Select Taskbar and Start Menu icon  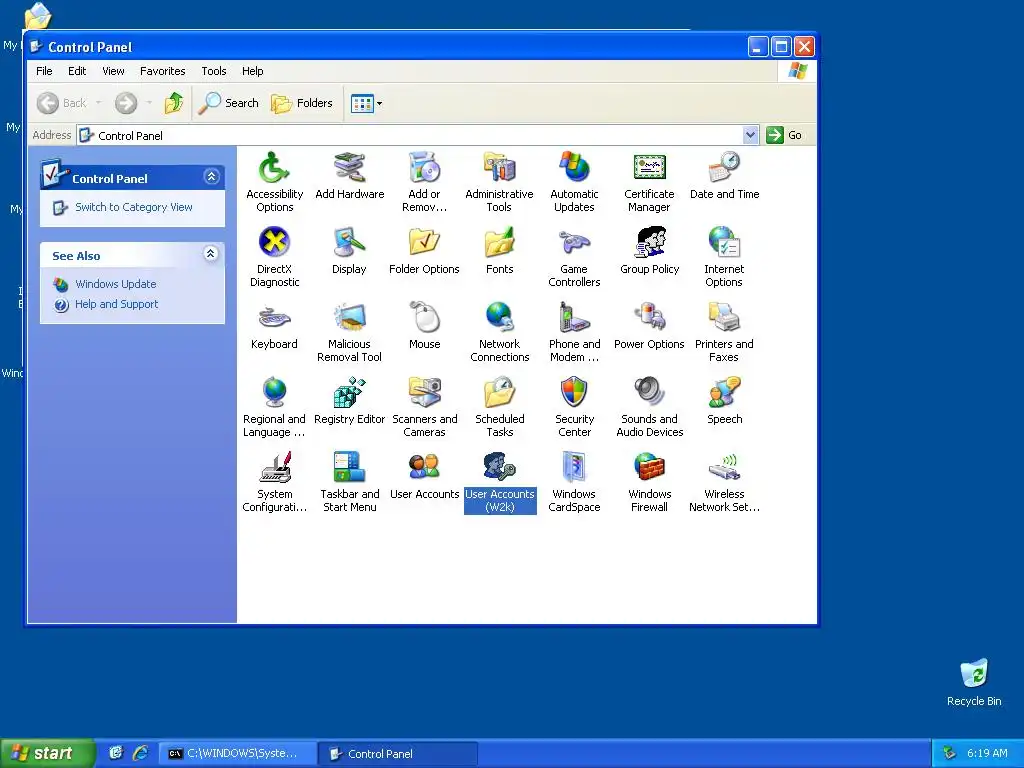pyautogui.click(x=349, y=468)
